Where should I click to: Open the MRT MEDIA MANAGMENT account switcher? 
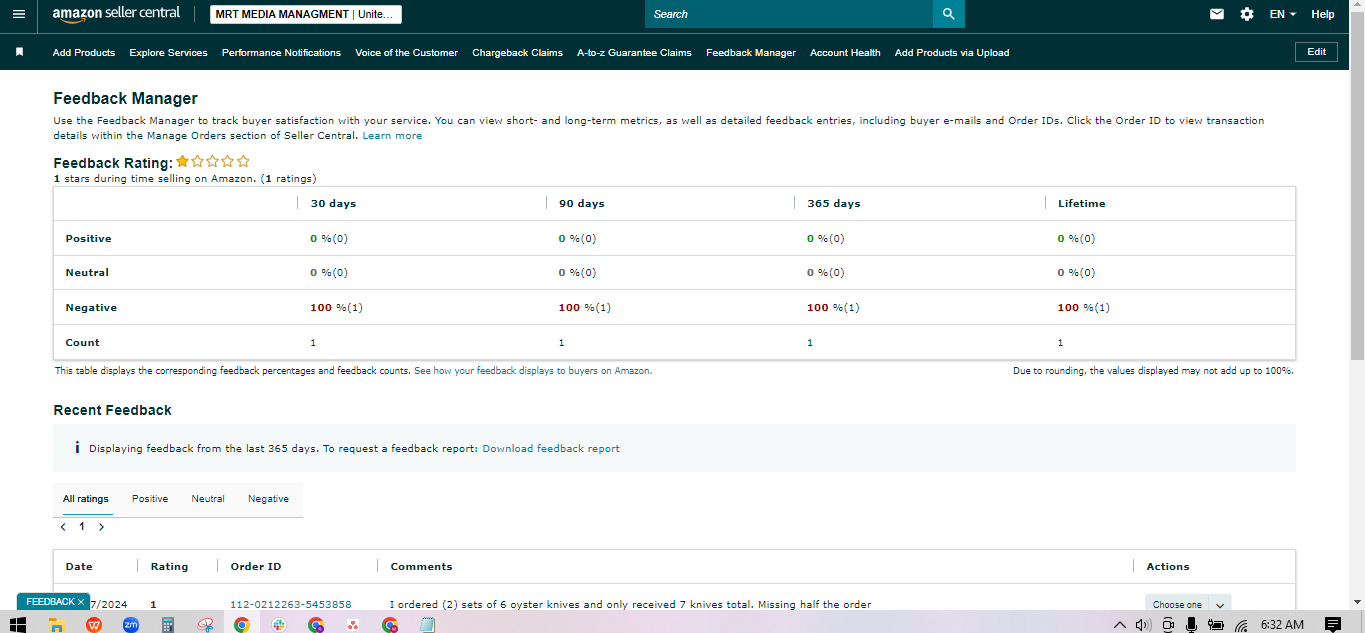[x=306, y=14]
